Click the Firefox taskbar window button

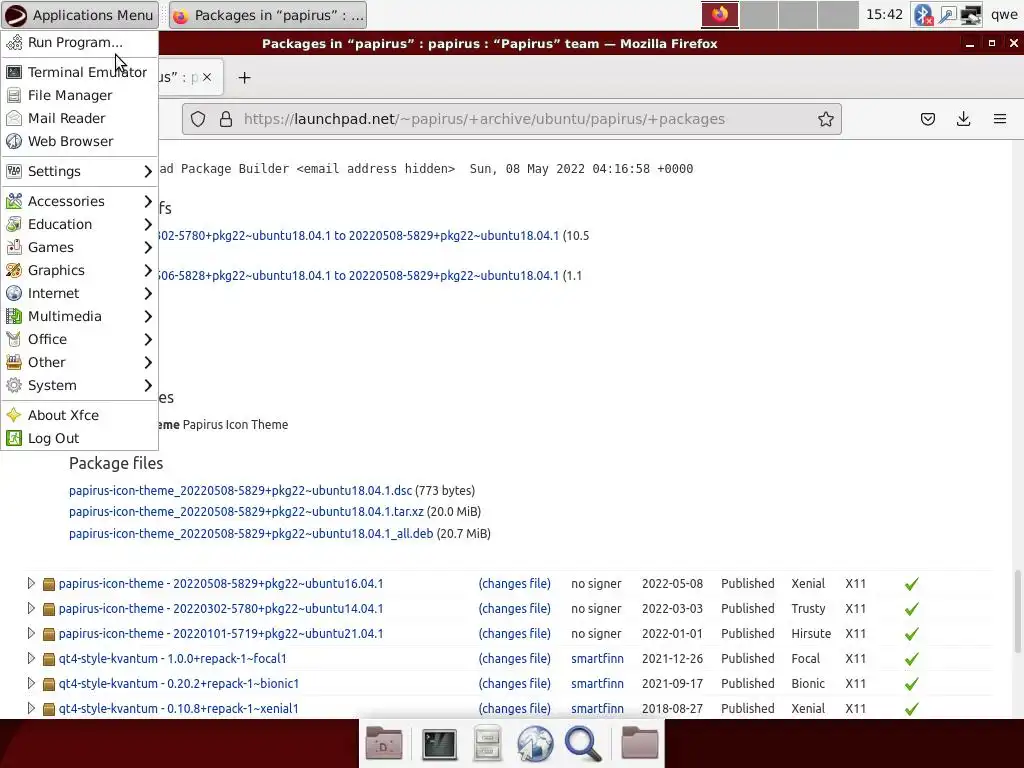point(268,15)
